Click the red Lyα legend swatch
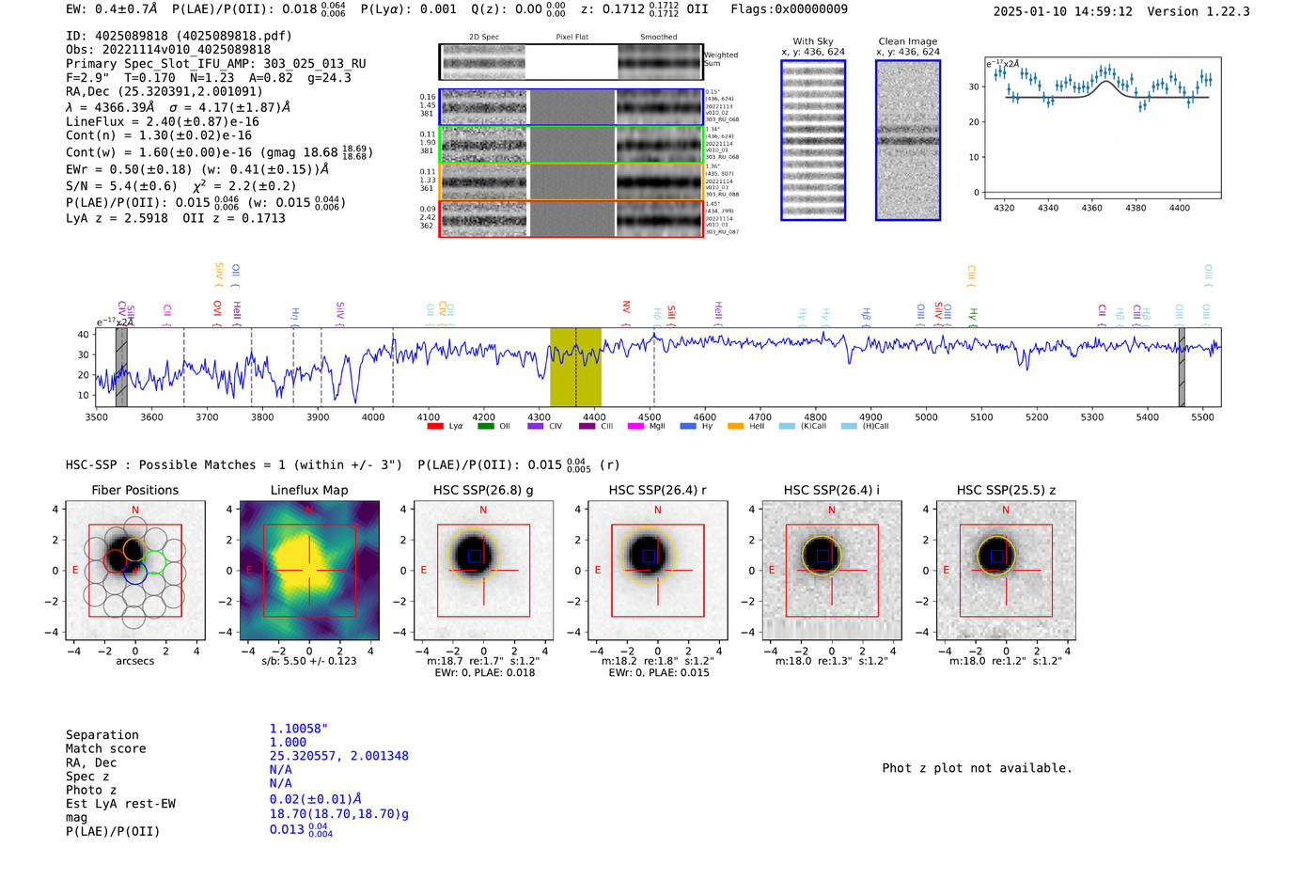 coord(434,426)
